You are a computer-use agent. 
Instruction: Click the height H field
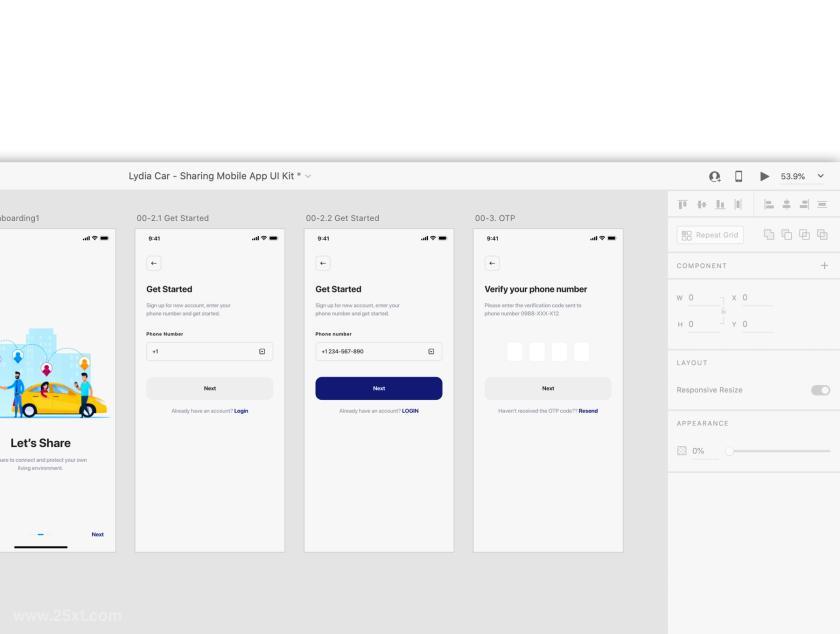(703, 325)
